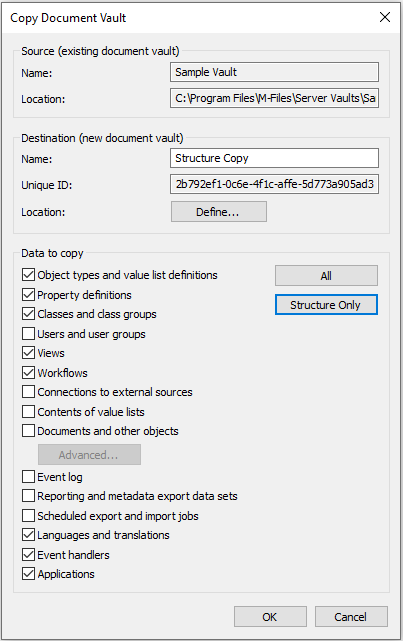Enable Users and user groups

click(x=28, y=334)
